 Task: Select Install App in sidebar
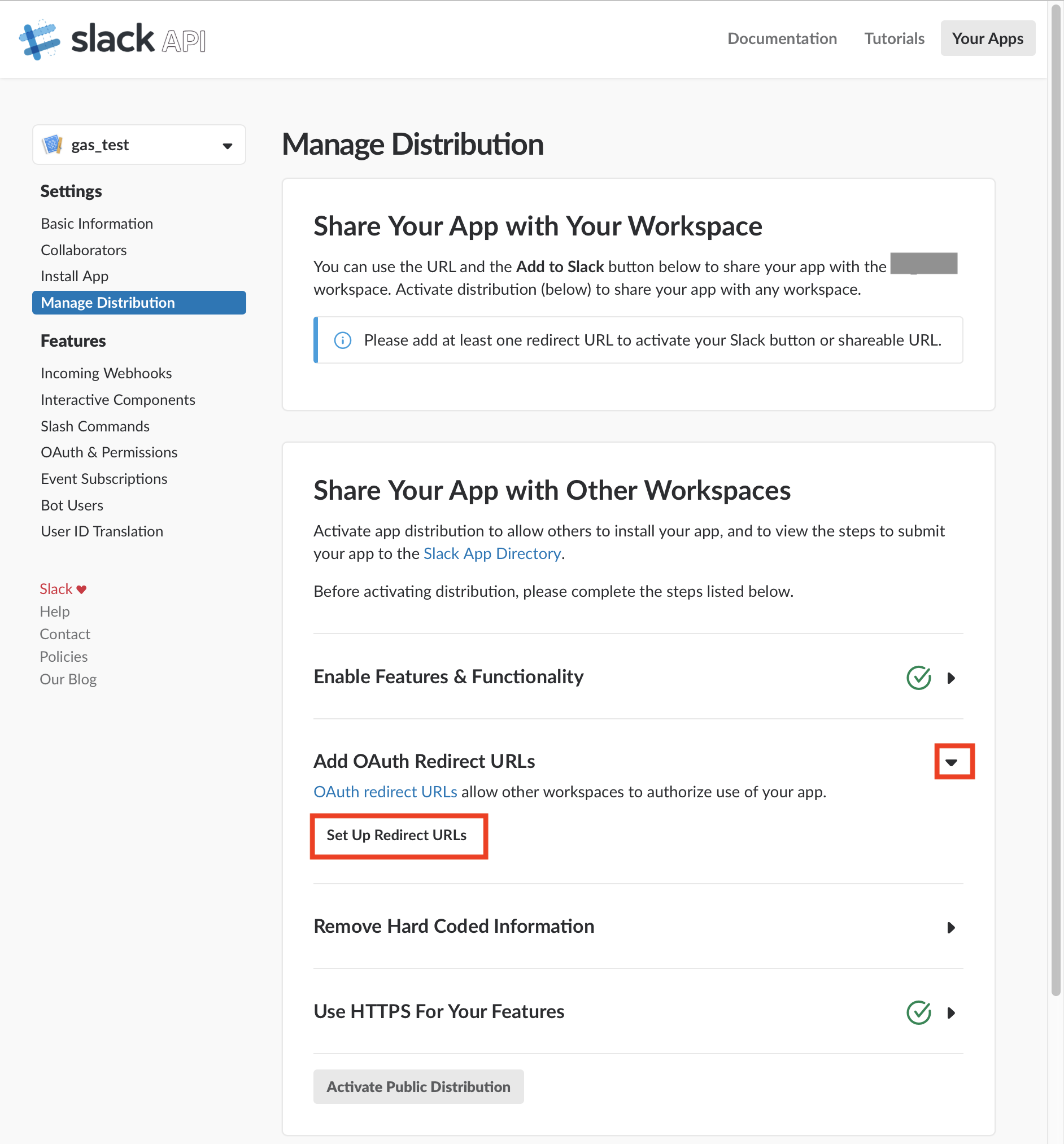click(74, 276)
